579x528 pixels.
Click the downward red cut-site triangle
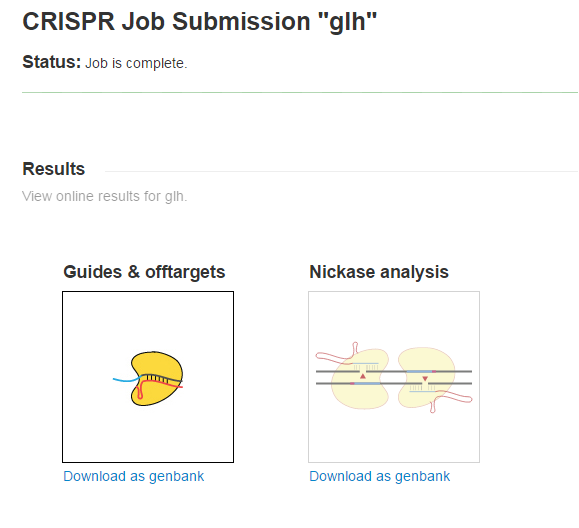click(x=425, y=379)
